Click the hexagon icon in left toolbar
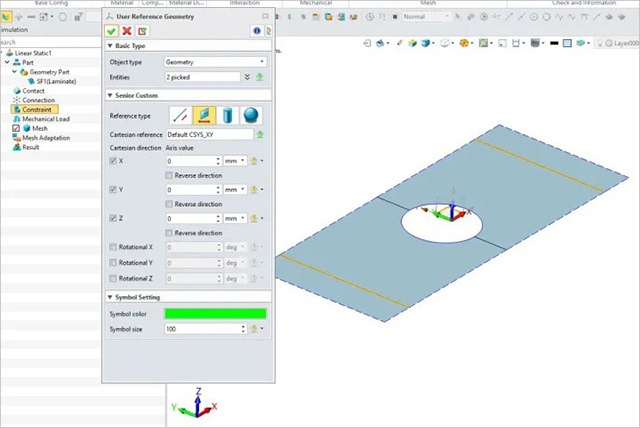The height and width of the screenshot is (428, 640). point(62,17)
